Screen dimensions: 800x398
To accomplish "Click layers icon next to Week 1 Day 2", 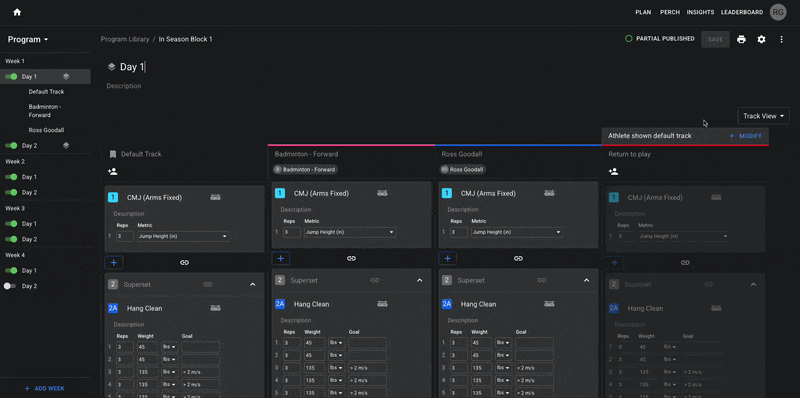I will 66,145.
